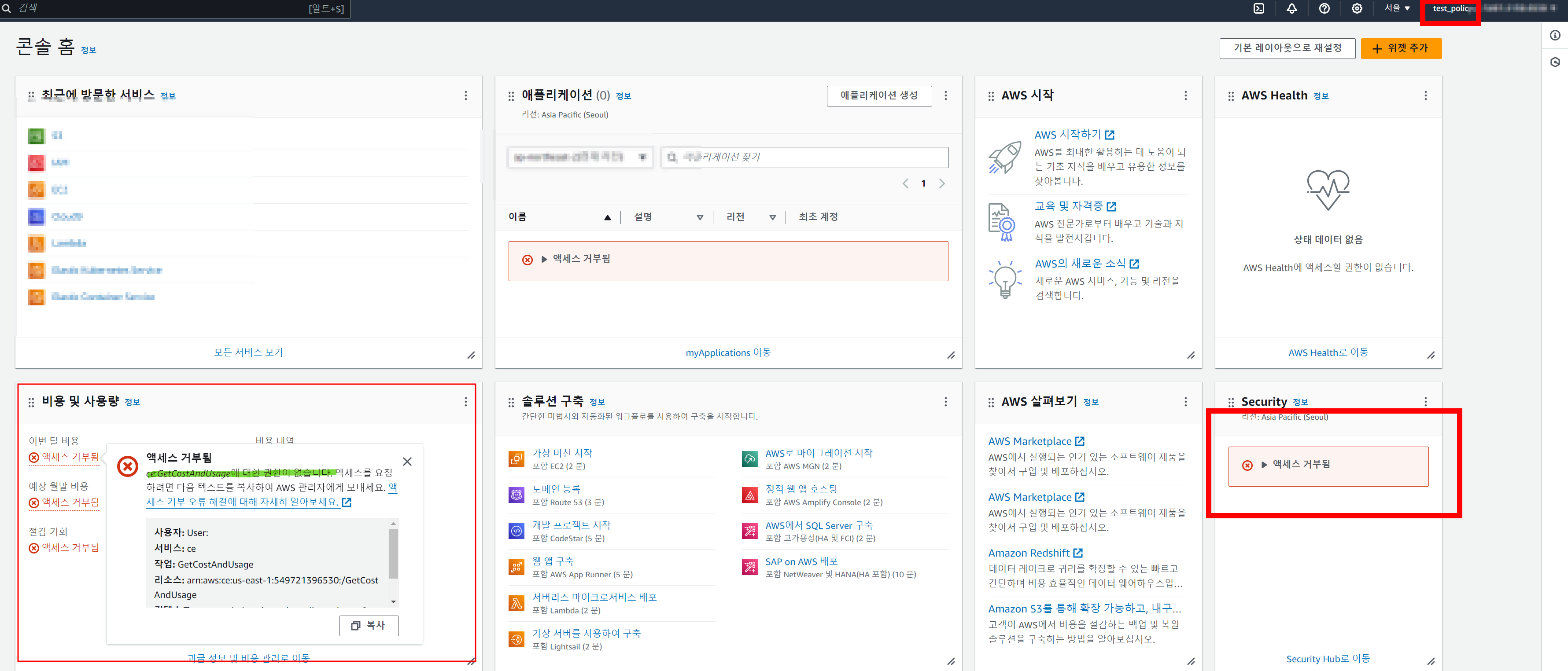
Task: Click the 위젯 추가 button
Action: click(x=1401, y=48)
